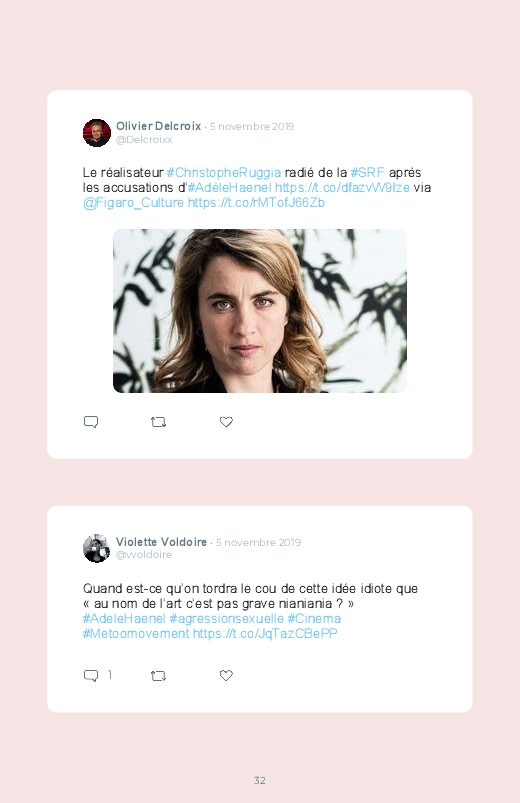This screenshot has width=520, height=803.
Task: Open the #Cinema hashtag
Action: [x=314, y=619]
